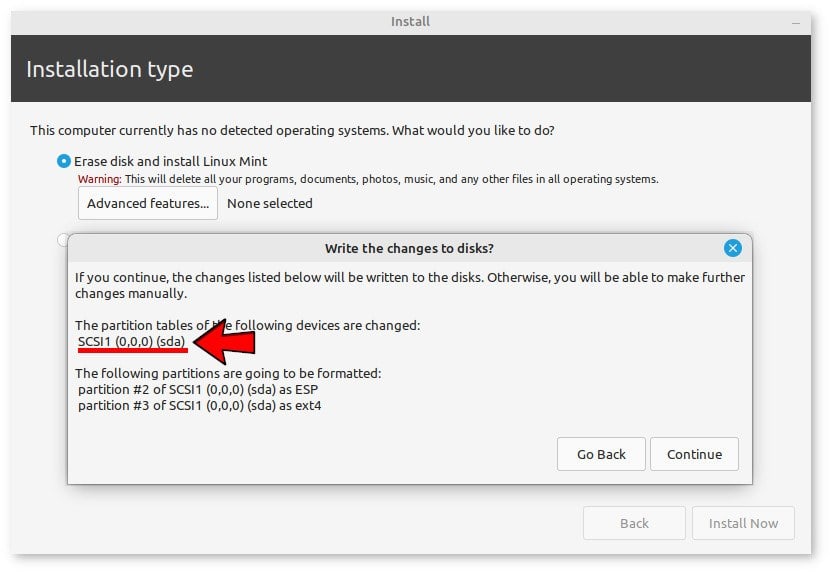The height and width of the screenshot is (573, 830).
Task: Click 'SCSI1 (0,0,0) (sda)' device text
Action: [131, 341]
